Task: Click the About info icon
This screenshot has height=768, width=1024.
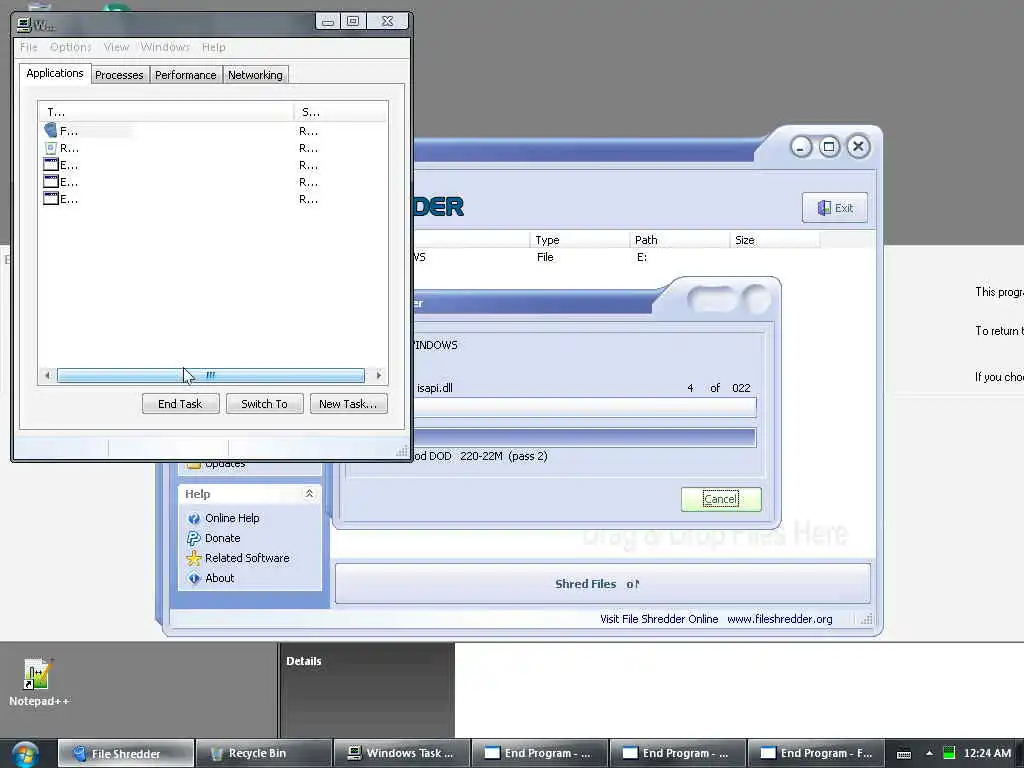Action: [x=194, y=579]
